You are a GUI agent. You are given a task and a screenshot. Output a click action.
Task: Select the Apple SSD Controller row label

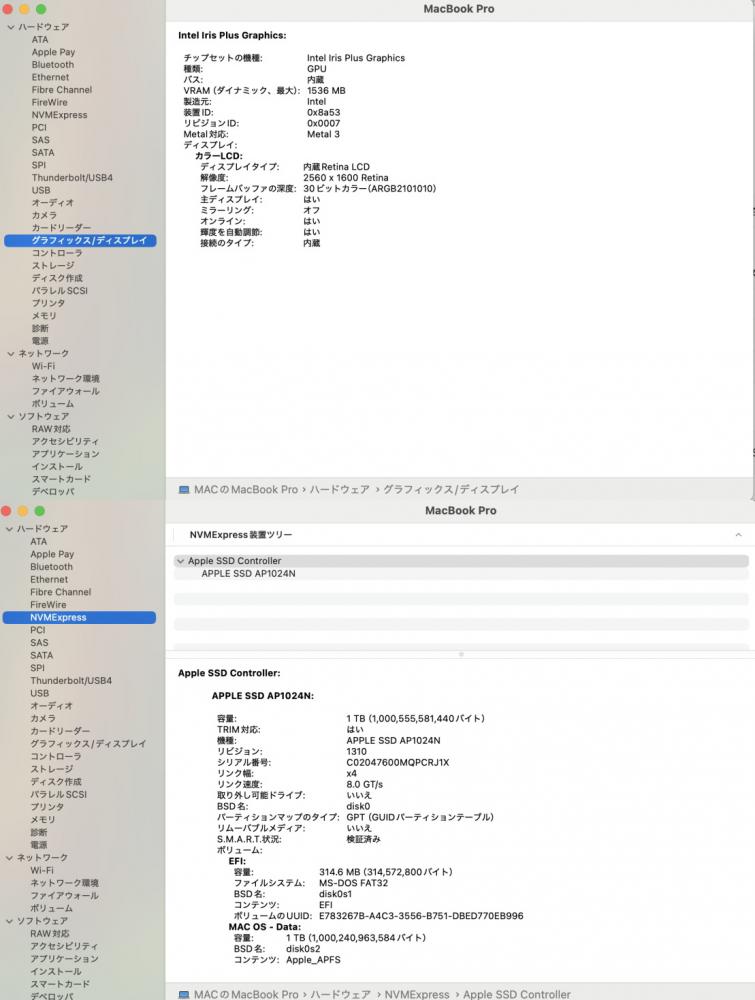[234, 561]
